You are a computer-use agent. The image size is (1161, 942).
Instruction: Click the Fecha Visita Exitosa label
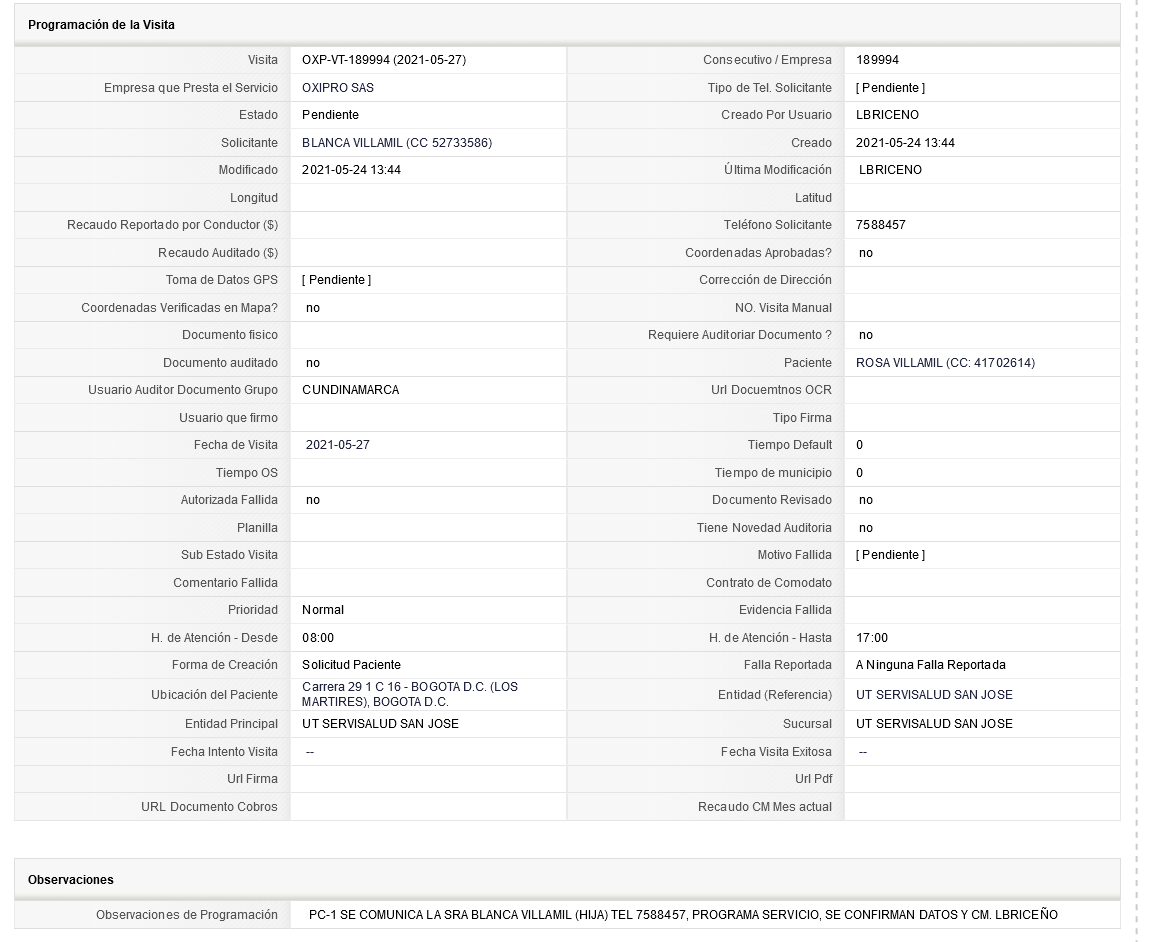(777, 752)
